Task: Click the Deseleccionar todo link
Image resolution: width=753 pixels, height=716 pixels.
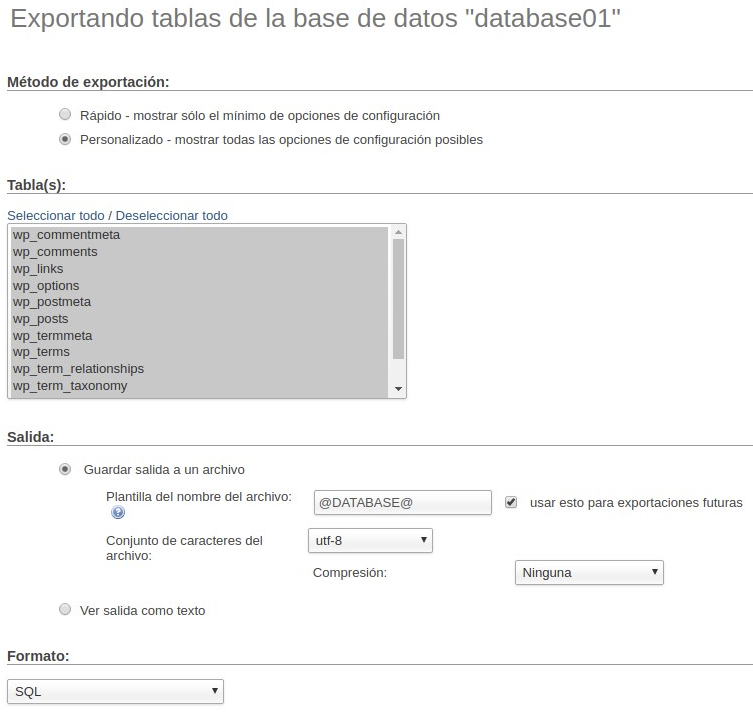Action: coord(171,216)
